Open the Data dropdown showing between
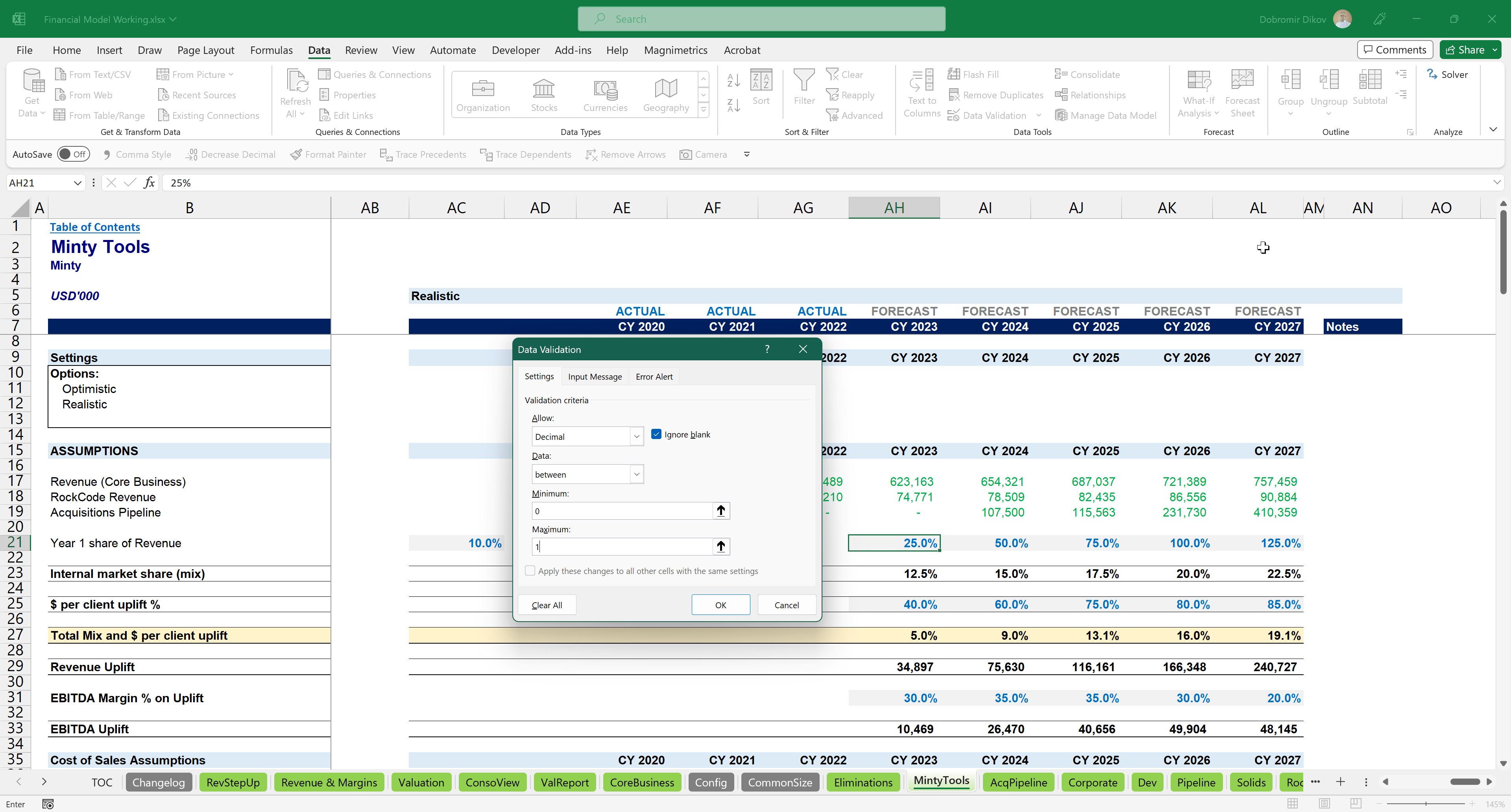 636,474
